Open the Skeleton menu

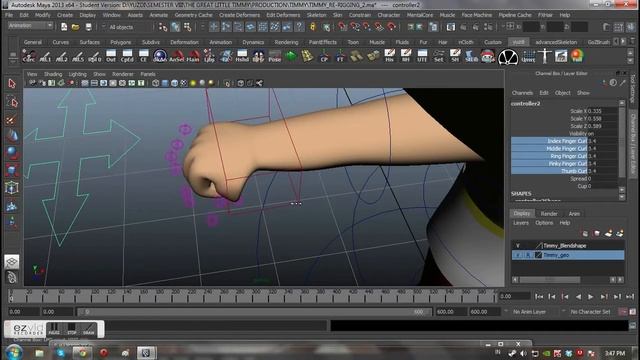tap(316, 15)
